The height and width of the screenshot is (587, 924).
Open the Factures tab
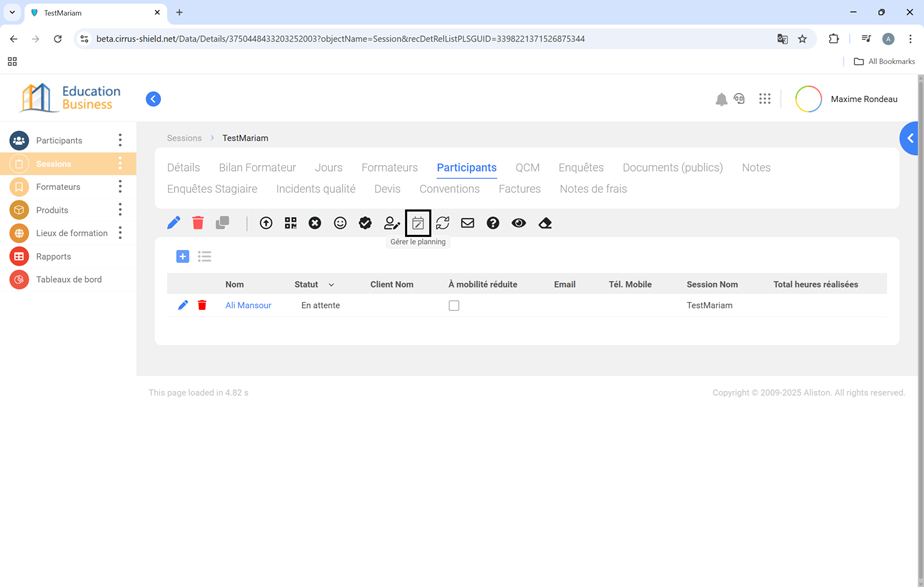coord(519,189)
